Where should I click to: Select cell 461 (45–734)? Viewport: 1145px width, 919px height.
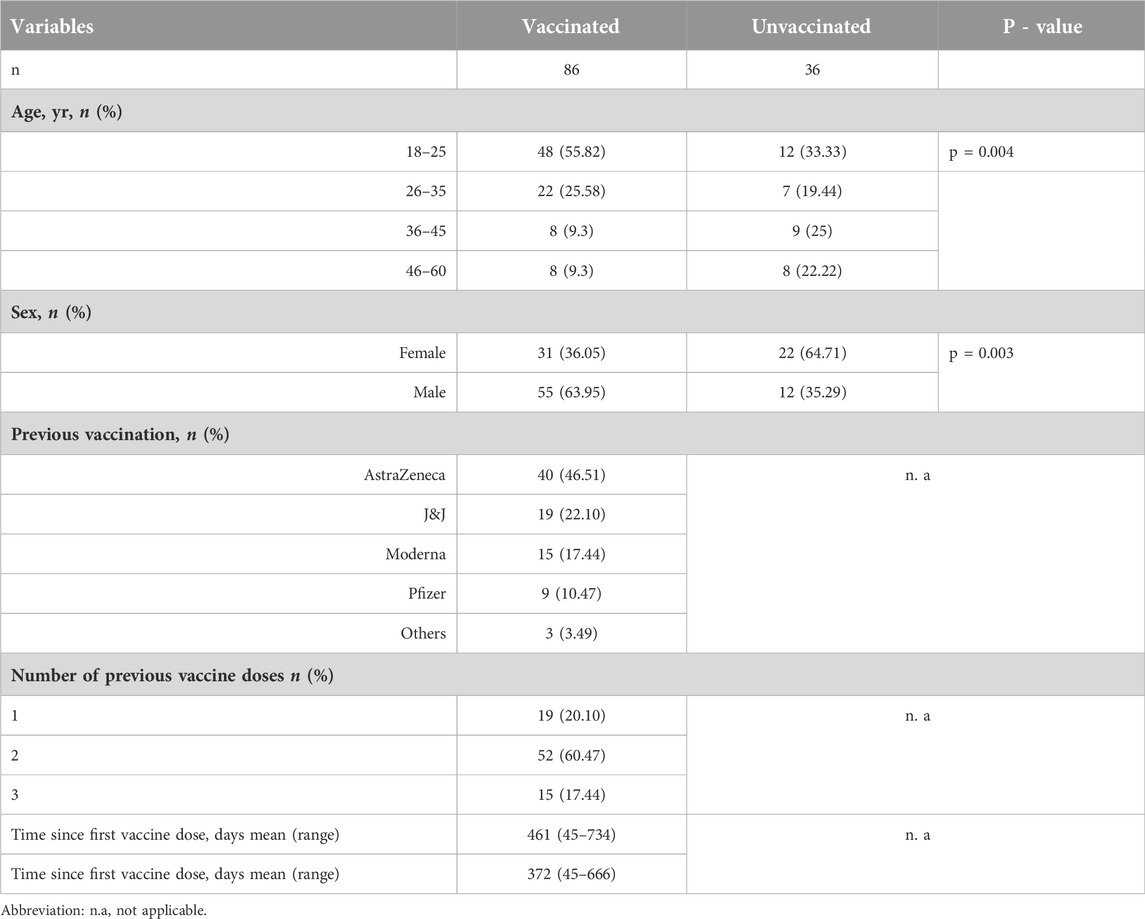click(x=571, y=834)
